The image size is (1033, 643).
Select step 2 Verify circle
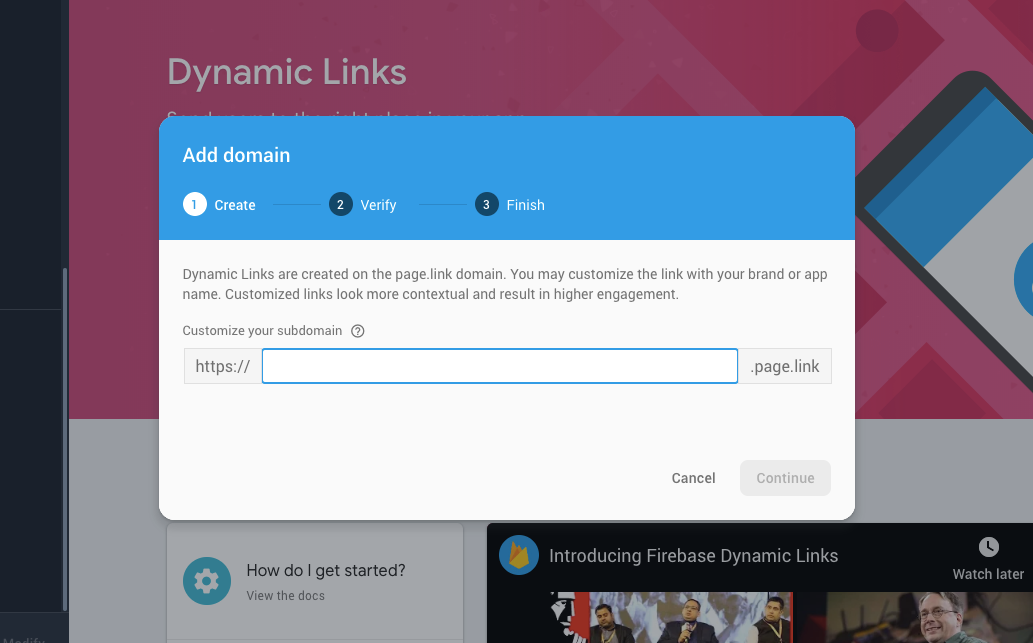[x=341, y=204]
